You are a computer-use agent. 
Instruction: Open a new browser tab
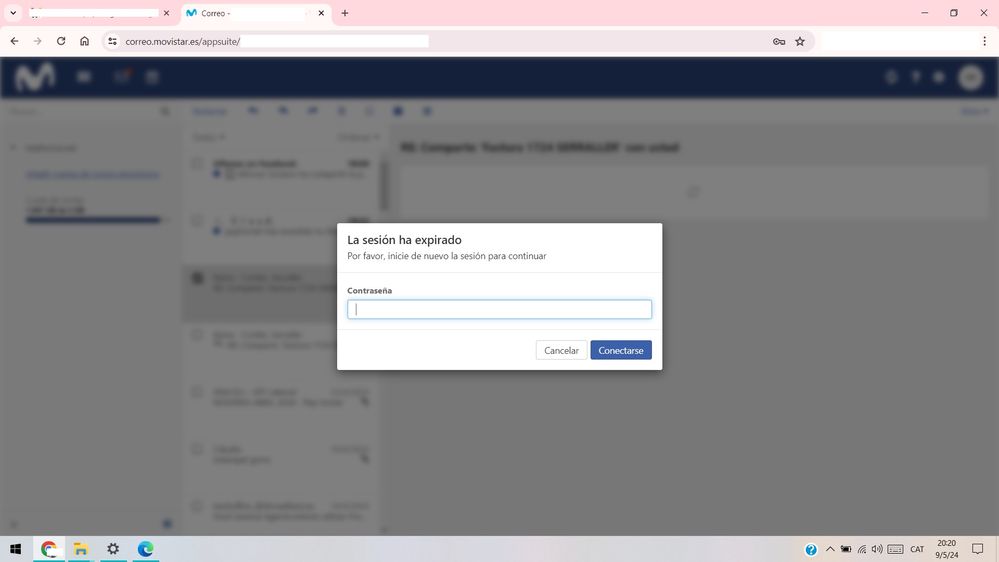pos(345,13)
